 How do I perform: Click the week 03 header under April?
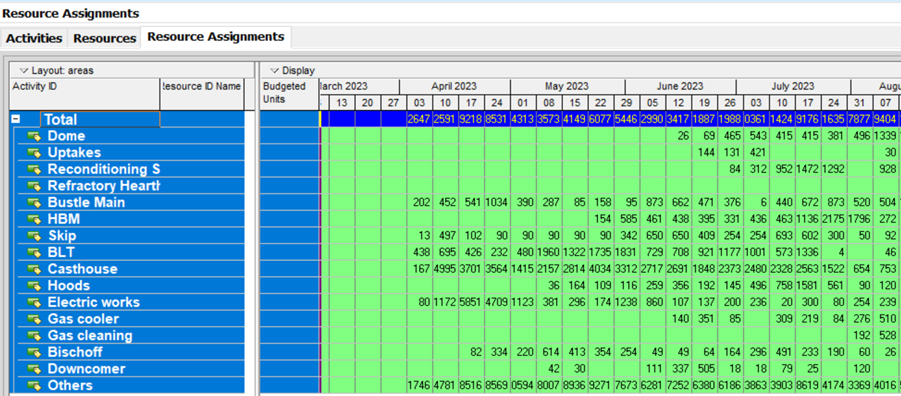tap(419, 103)
